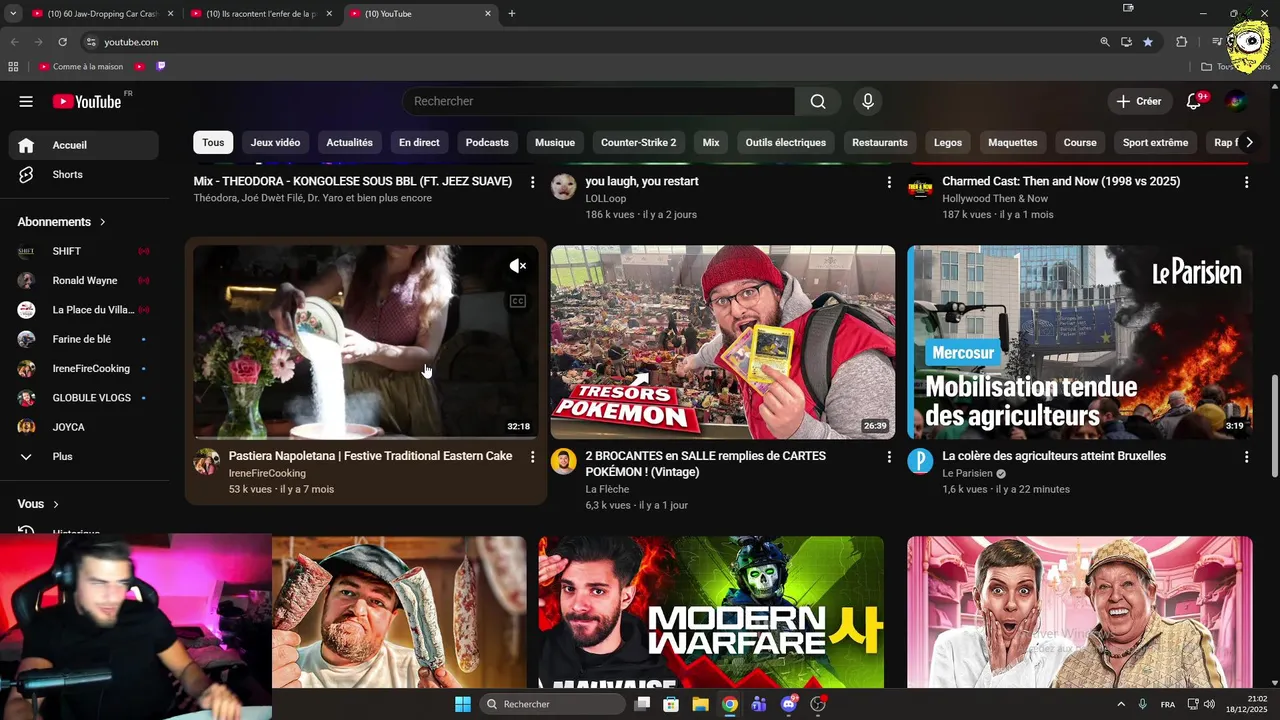Open a new browser tab
This screenshot has width=1280, height=720.
point(512,14)
